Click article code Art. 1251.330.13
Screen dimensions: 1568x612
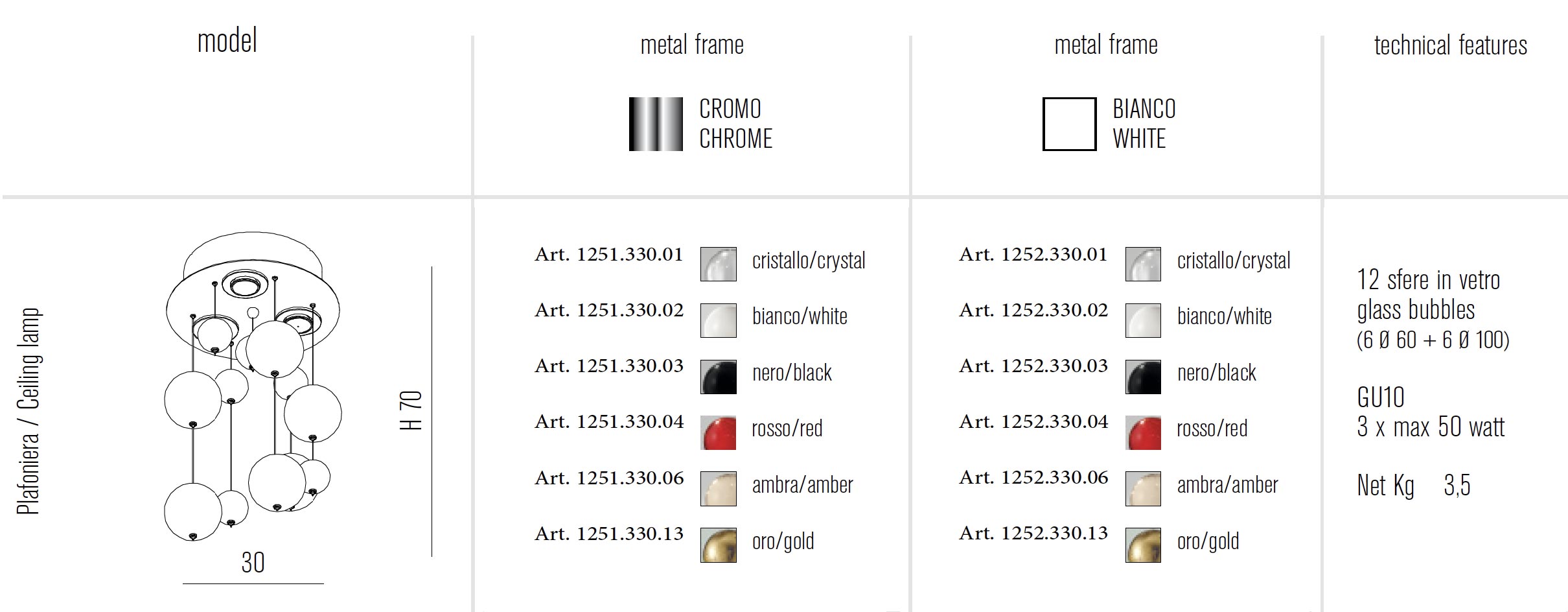coord(608,534)
